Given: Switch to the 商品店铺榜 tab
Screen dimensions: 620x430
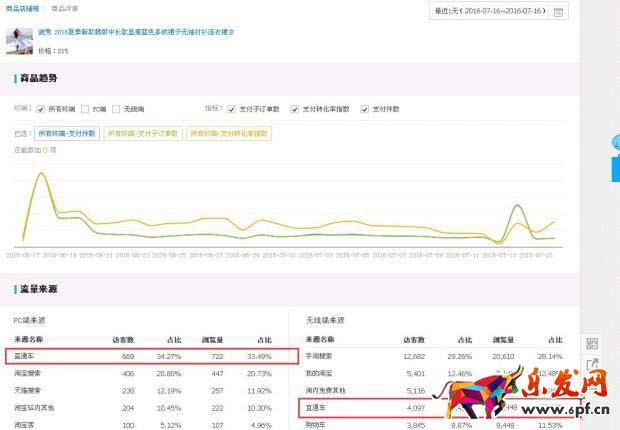Looking at the screenshot, I should pyautogui.click(x=22, y=8).
